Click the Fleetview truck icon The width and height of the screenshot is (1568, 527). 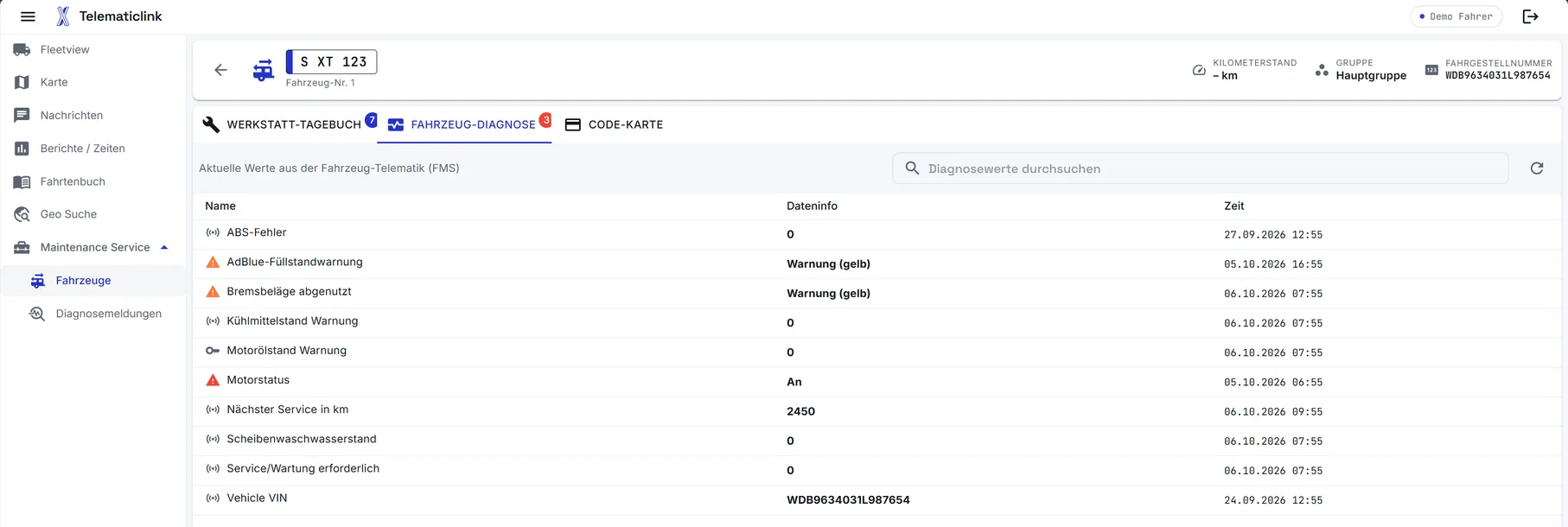coord(22,50)
